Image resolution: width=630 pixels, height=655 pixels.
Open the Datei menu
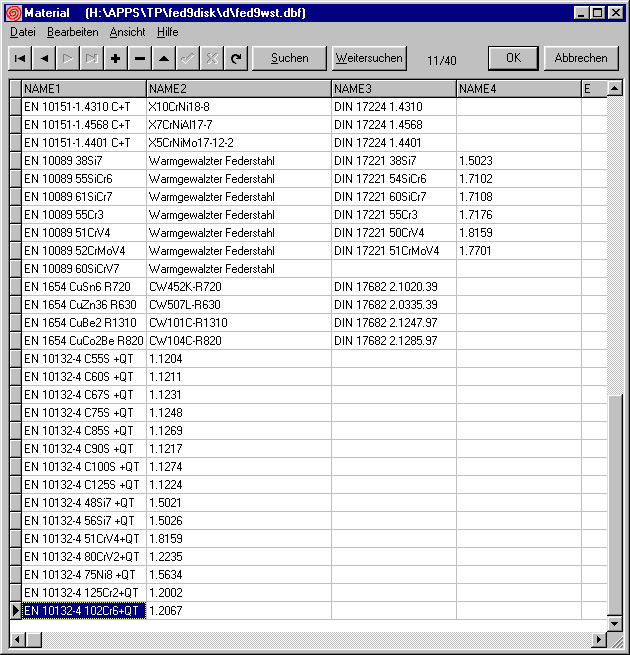22,32
